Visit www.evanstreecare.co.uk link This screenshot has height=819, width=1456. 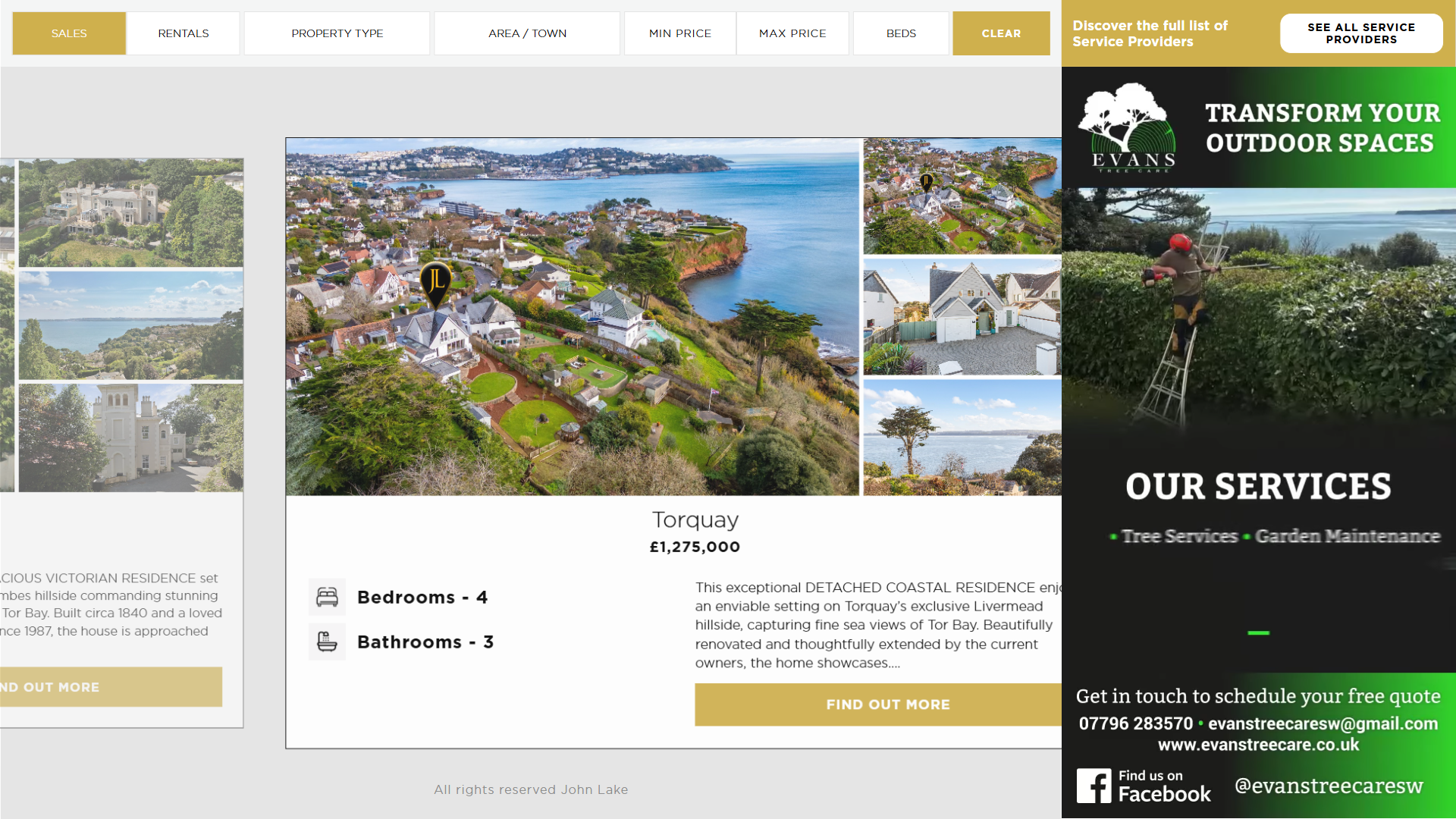[1258, 745]
